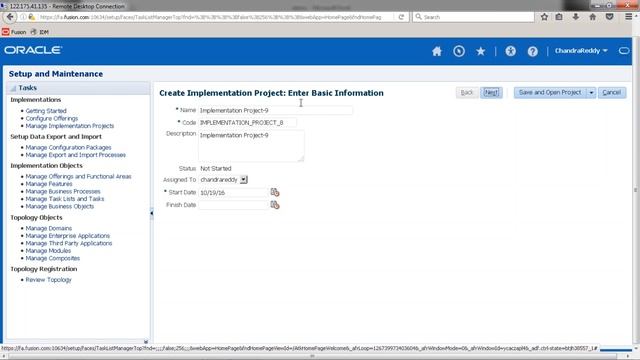
Task: Click Save and Open Project button
Action: pyautogui.click(x=550, y=93)
